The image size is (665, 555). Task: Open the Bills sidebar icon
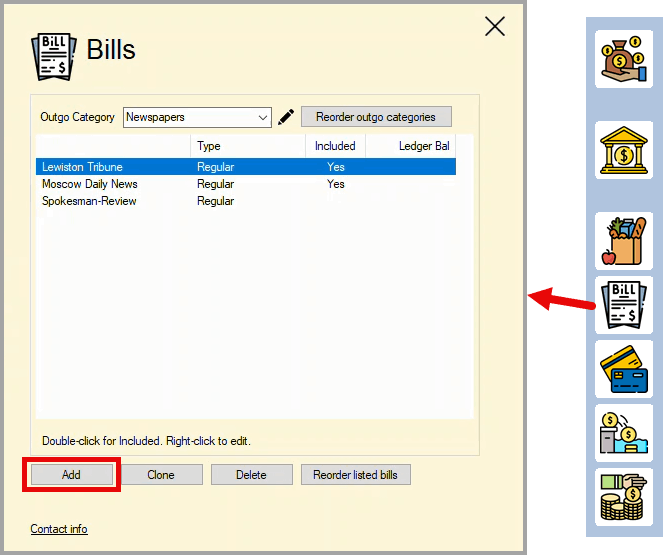[x=623, y=305]
